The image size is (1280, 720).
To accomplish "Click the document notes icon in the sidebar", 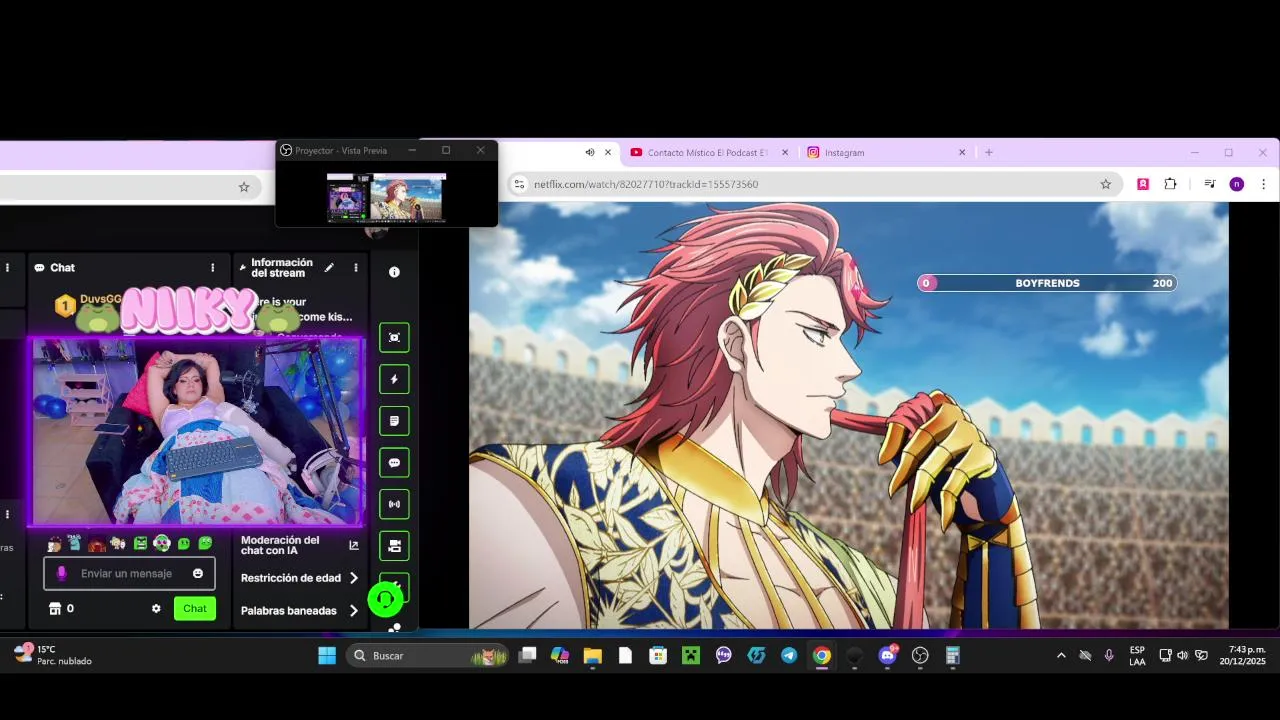I will pyautogui.click(x=394, y=421).
